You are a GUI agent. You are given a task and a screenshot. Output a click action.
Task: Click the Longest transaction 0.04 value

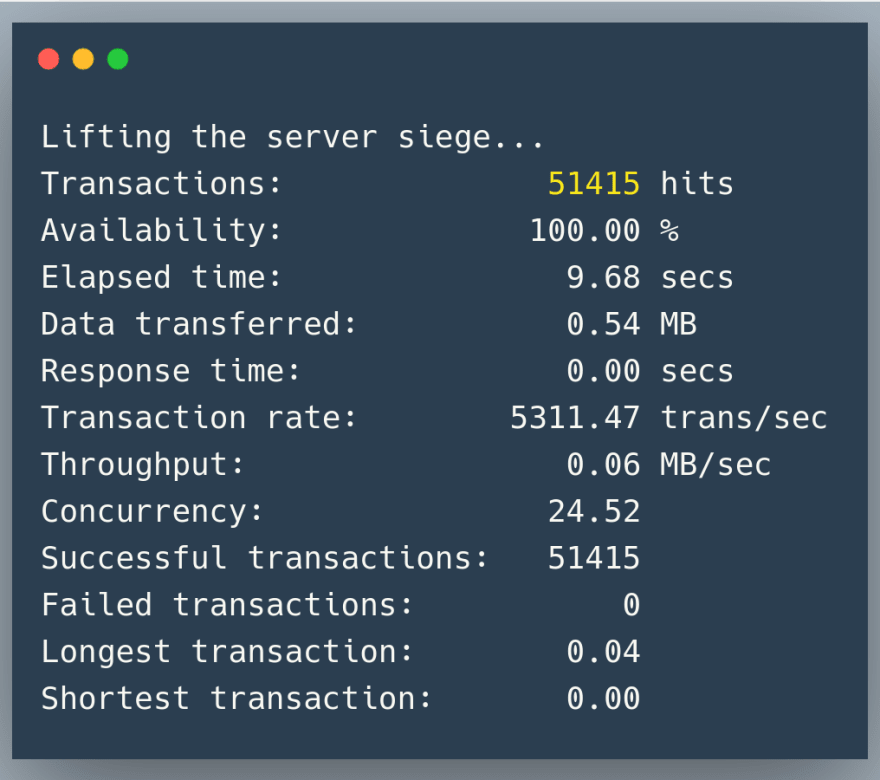(x=603, y=652)
